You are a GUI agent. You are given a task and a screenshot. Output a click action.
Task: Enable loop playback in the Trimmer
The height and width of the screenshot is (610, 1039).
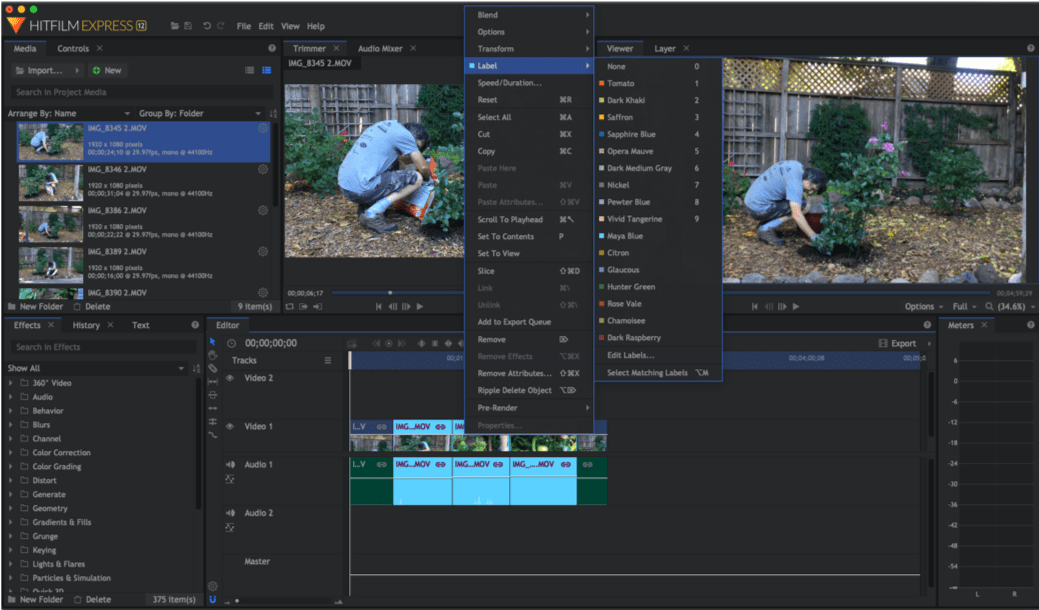tap(289, 307)
